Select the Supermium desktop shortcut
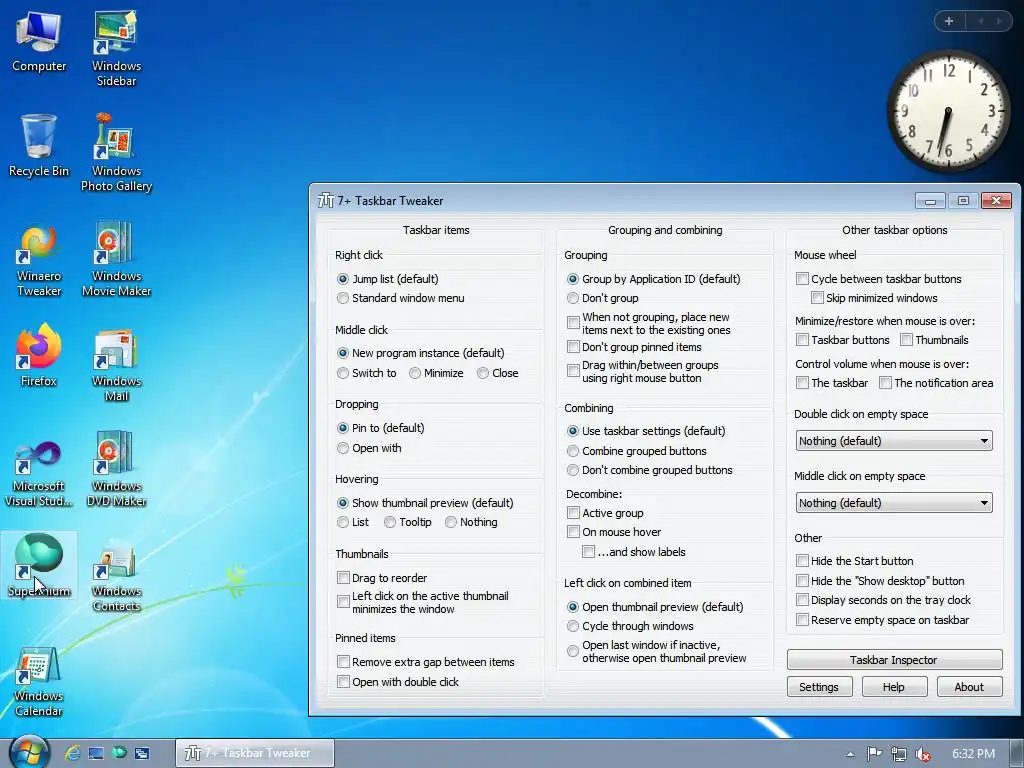This screenshot has width=1024, height=768. pos(39,566)
